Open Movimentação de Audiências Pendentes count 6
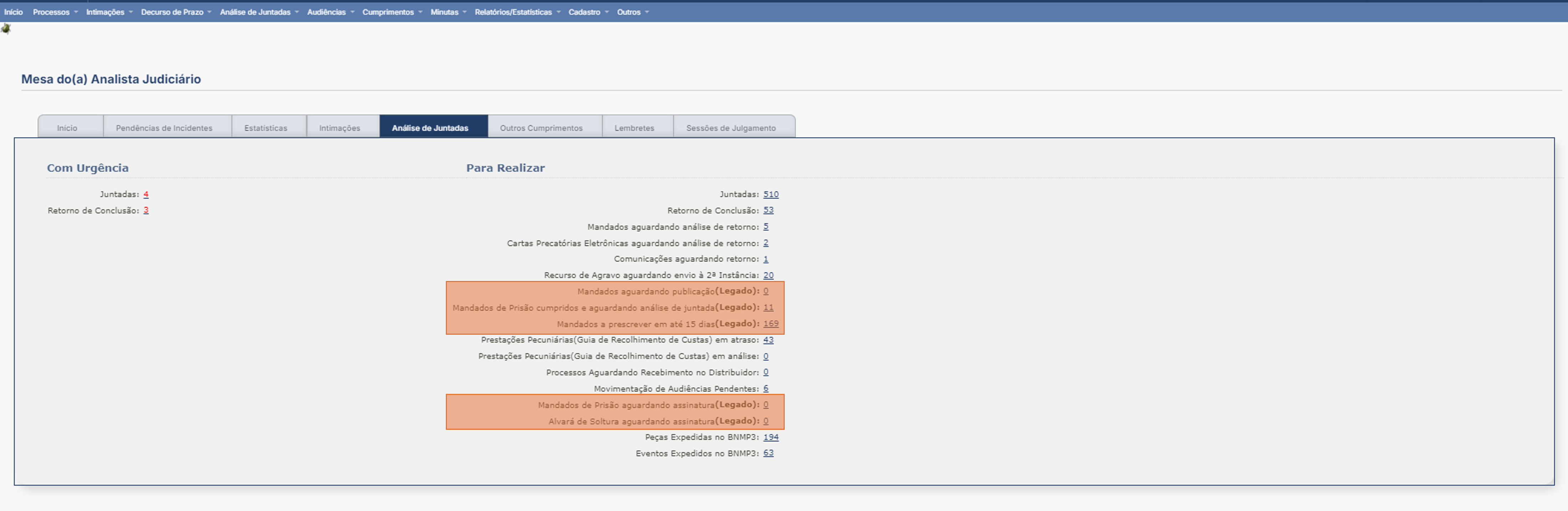The width and height of the screenshot is (1568, 511). tap(766, 388)
